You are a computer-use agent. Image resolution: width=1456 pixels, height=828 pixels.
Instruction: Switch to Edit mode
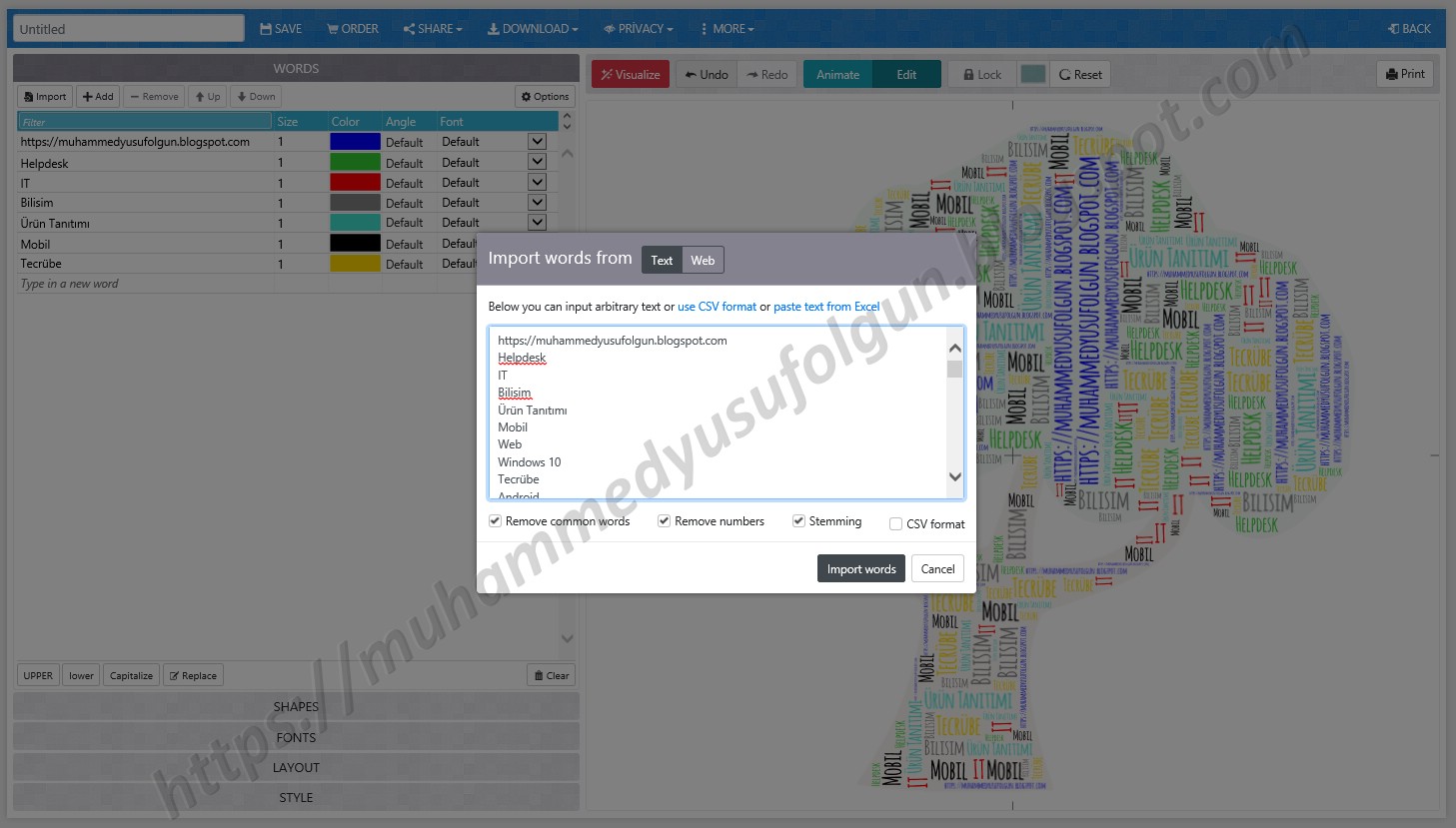point(906,75)
